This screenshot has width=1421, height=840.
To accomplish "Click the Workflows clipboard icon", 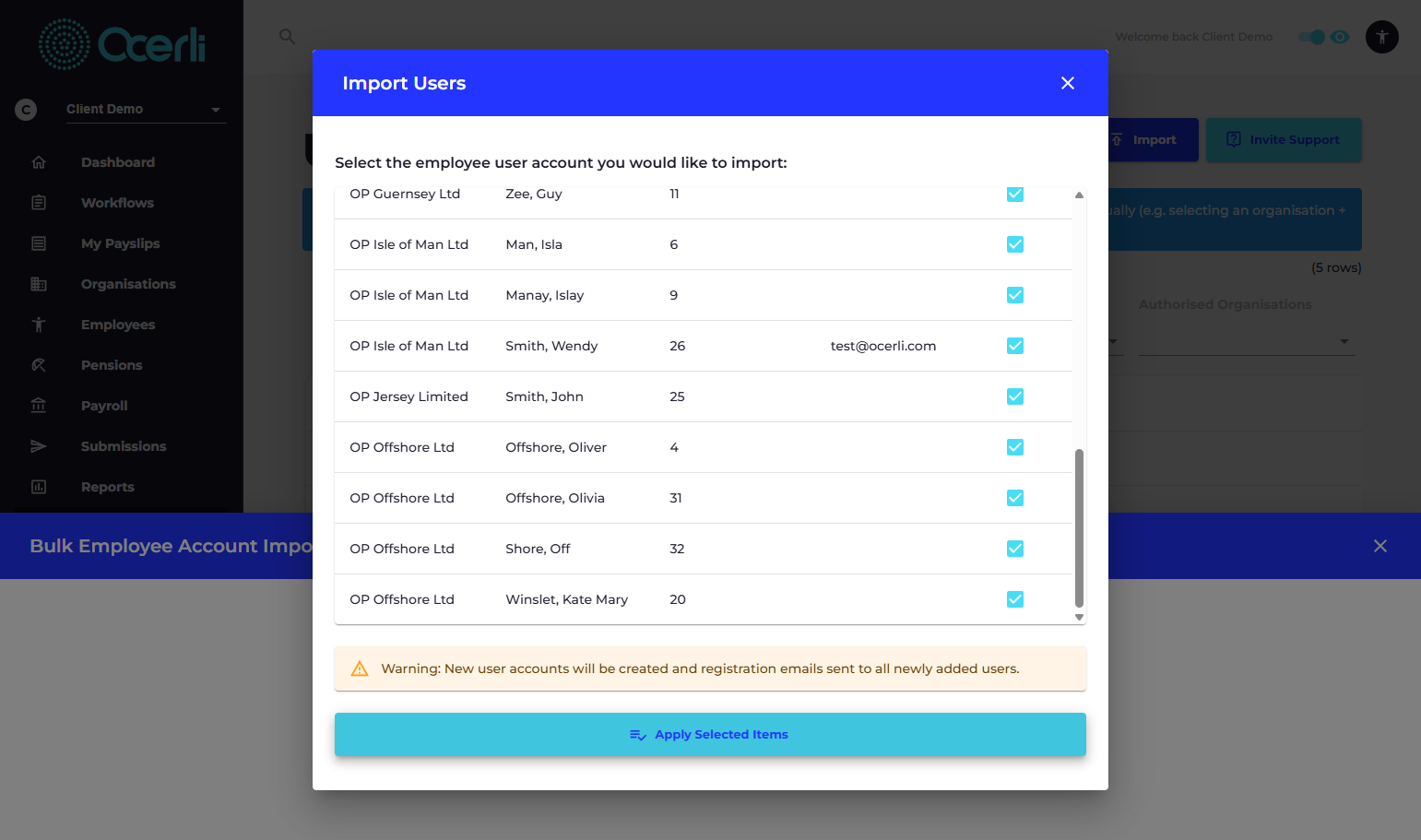I will click(39, 203).
